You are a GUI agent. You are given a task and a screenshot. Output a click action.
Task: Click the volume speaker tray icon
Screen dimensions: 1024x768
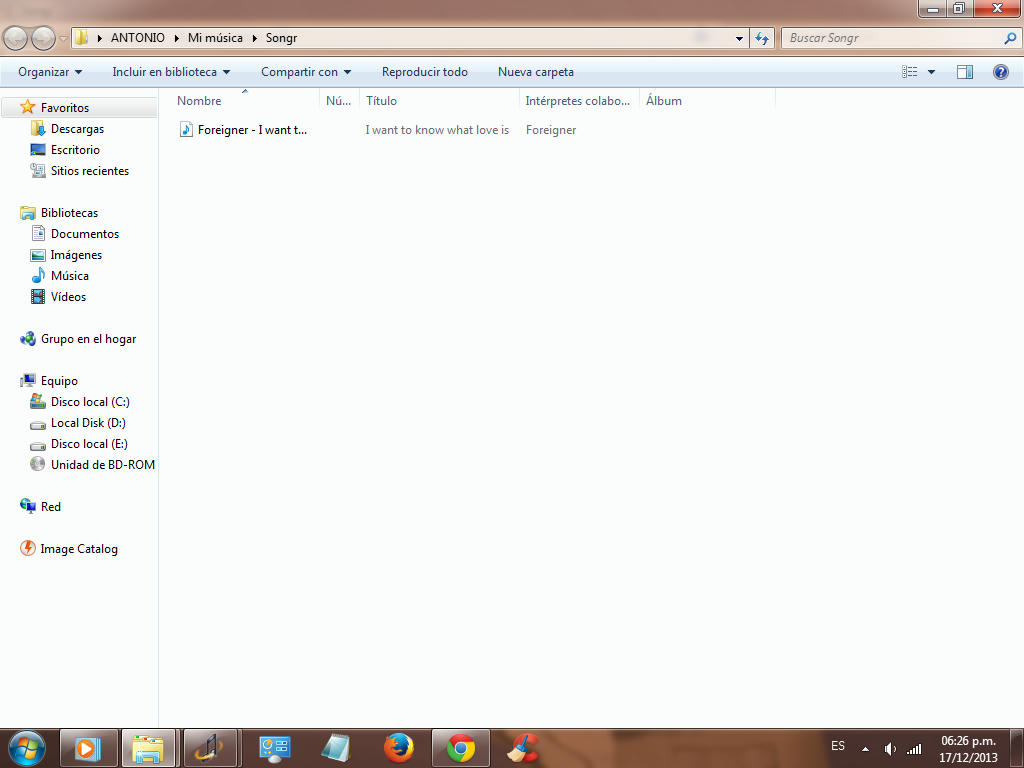[890, 749]
